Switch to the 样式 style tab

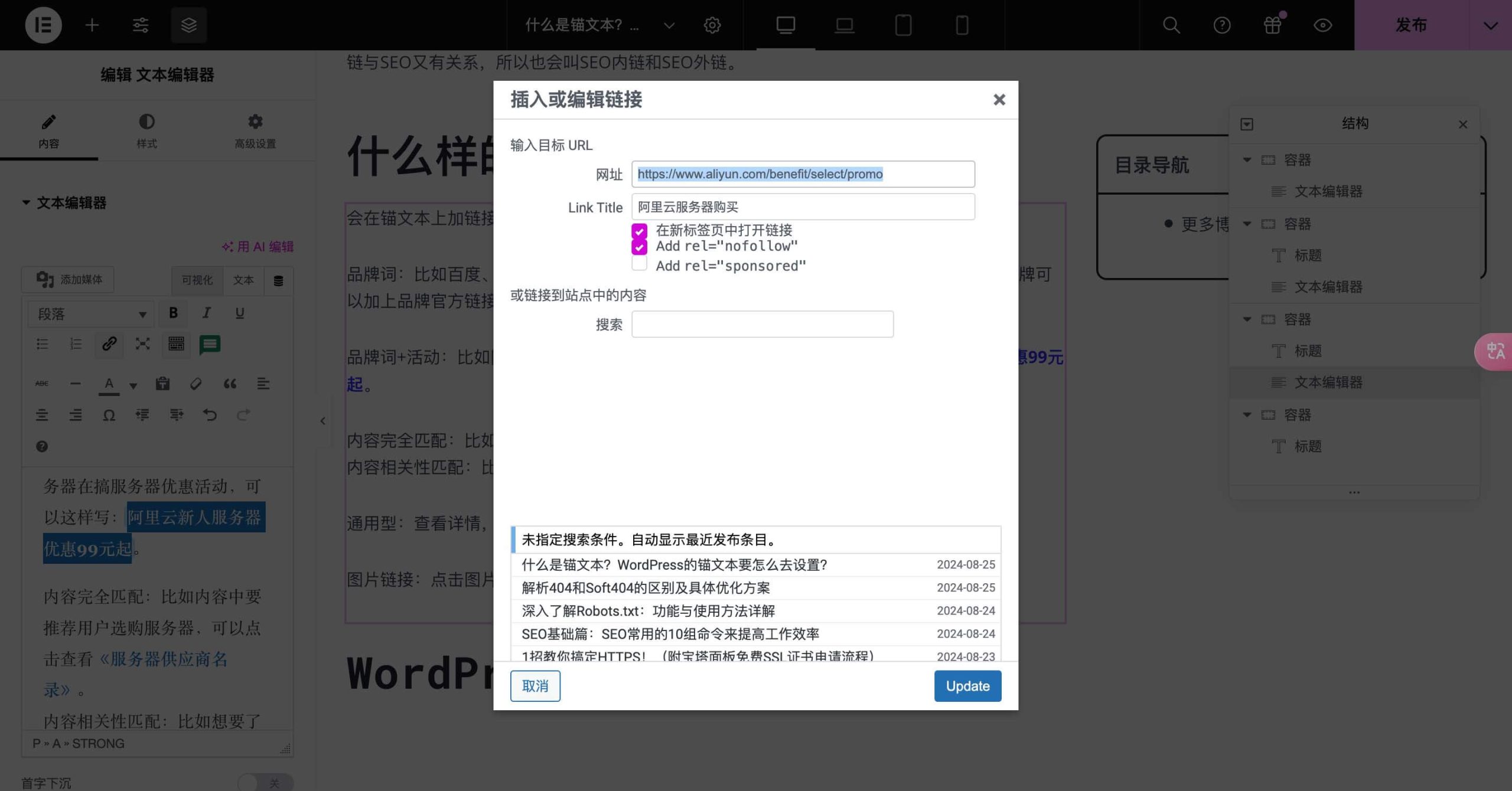click(x=146, y=131)
